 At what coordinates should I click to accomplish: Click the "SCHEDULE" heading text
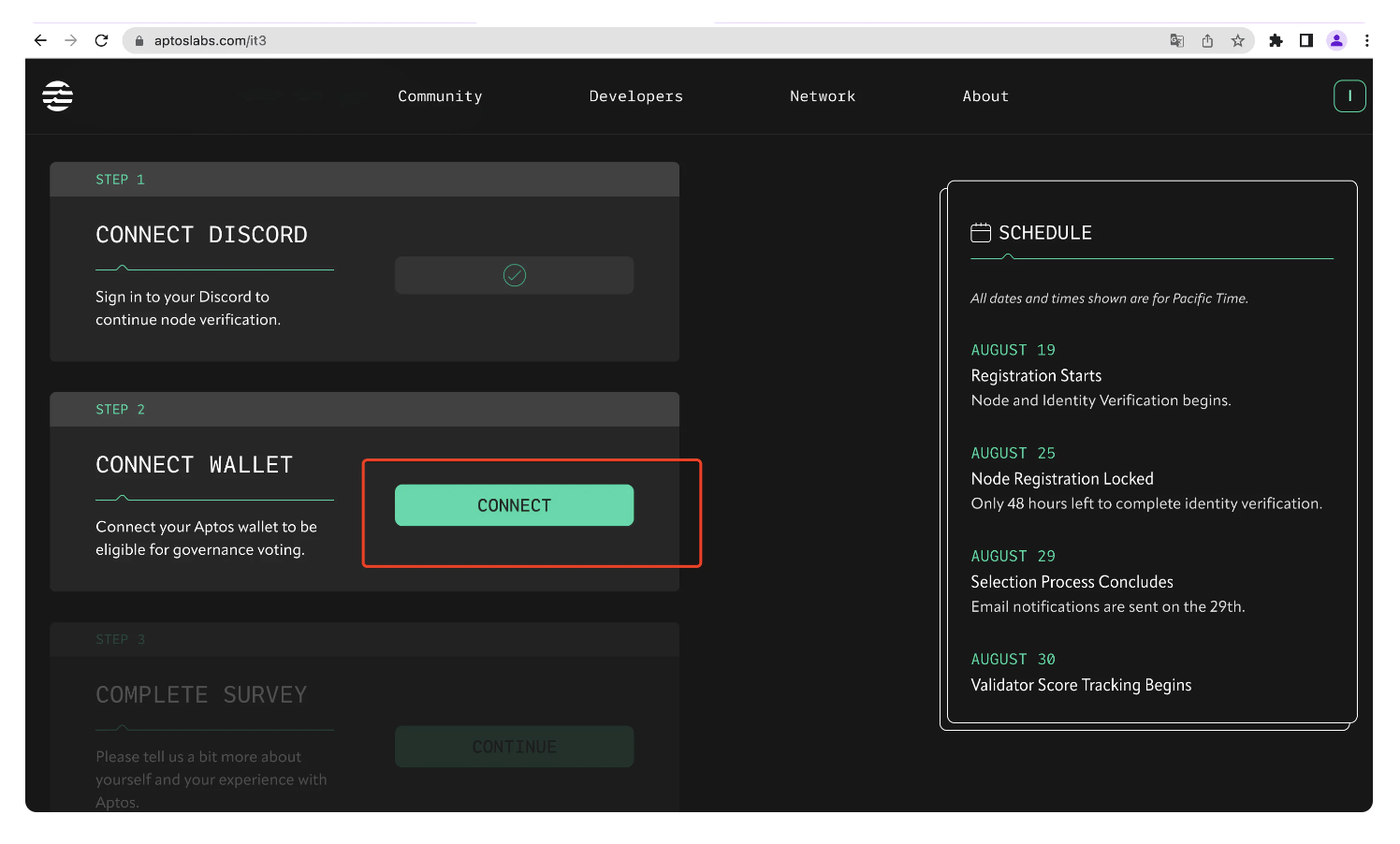click(1045, 233)
